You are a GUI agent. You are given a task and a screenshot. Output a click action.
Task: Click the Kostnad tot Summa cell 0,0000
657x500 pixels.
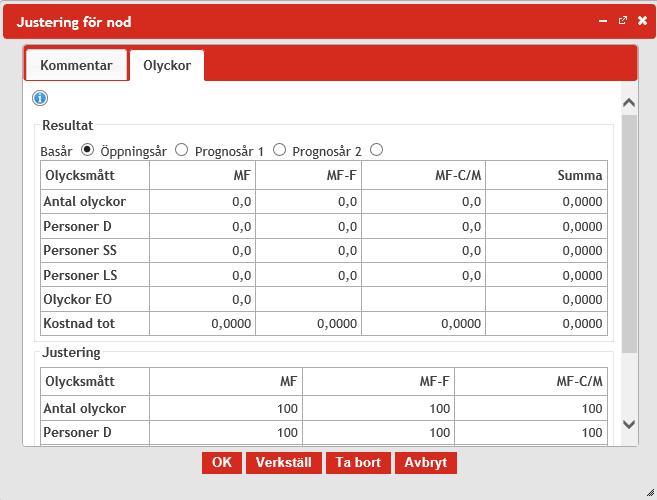click(546, 324)
